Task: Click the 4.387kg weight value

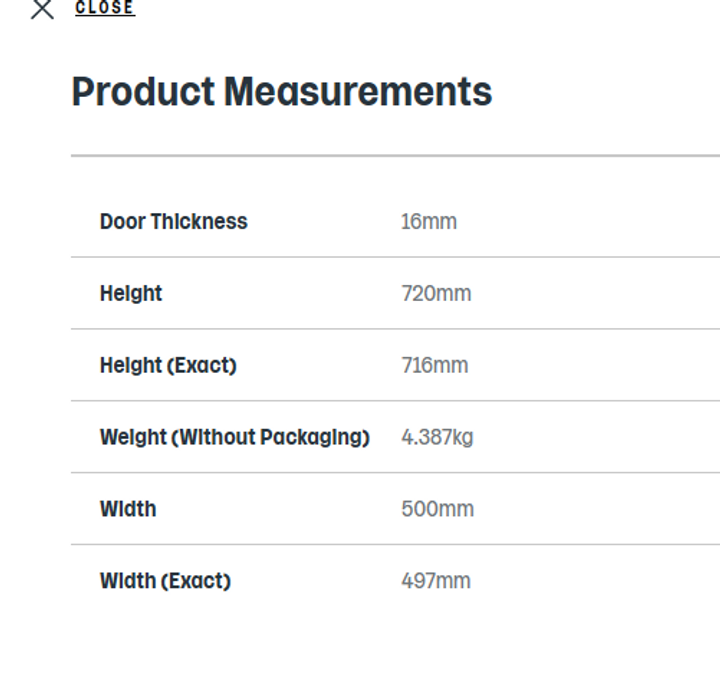Action: pos(437,438)
